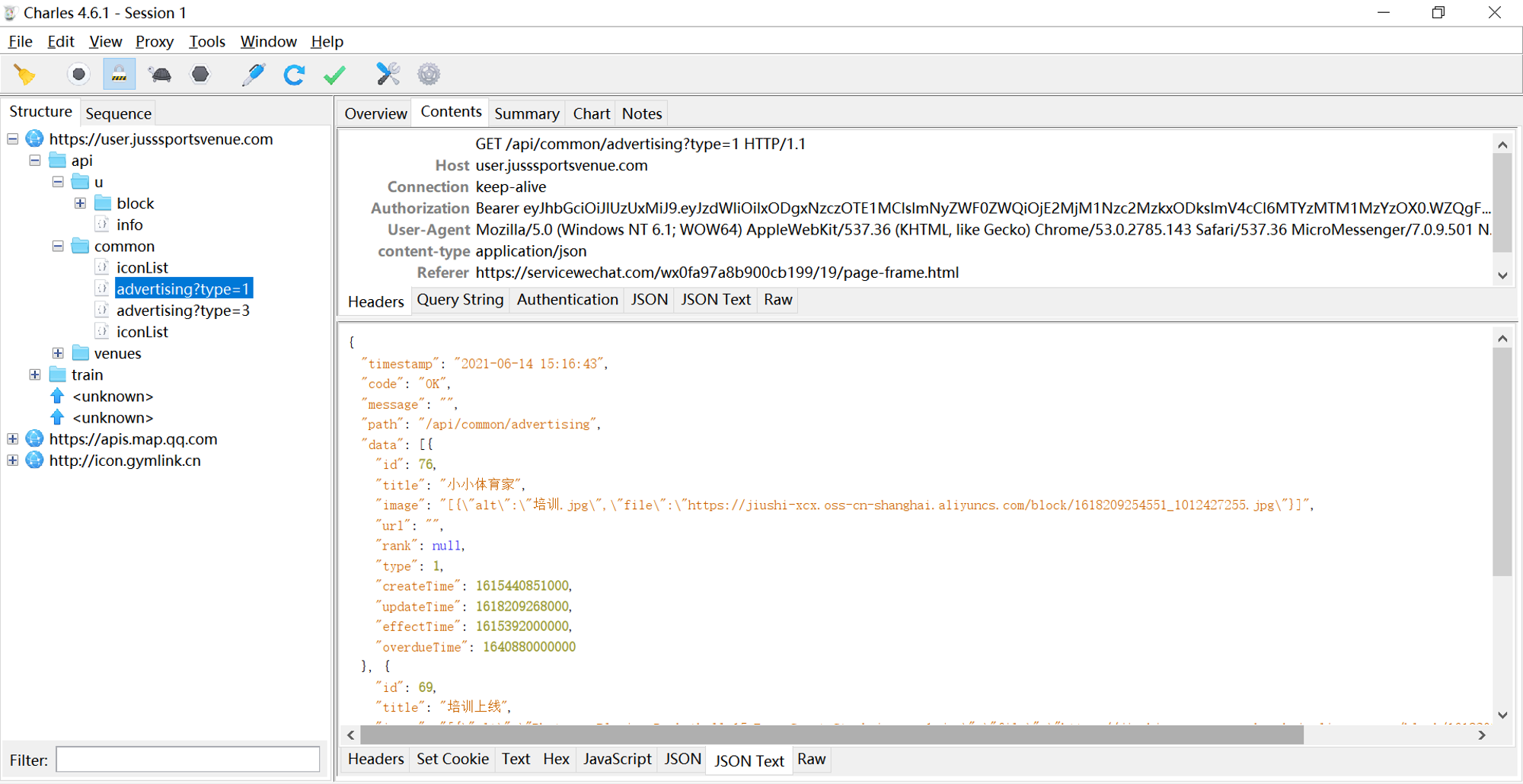Select the first iconList request

pyautogui.click(x=142, y=268)
